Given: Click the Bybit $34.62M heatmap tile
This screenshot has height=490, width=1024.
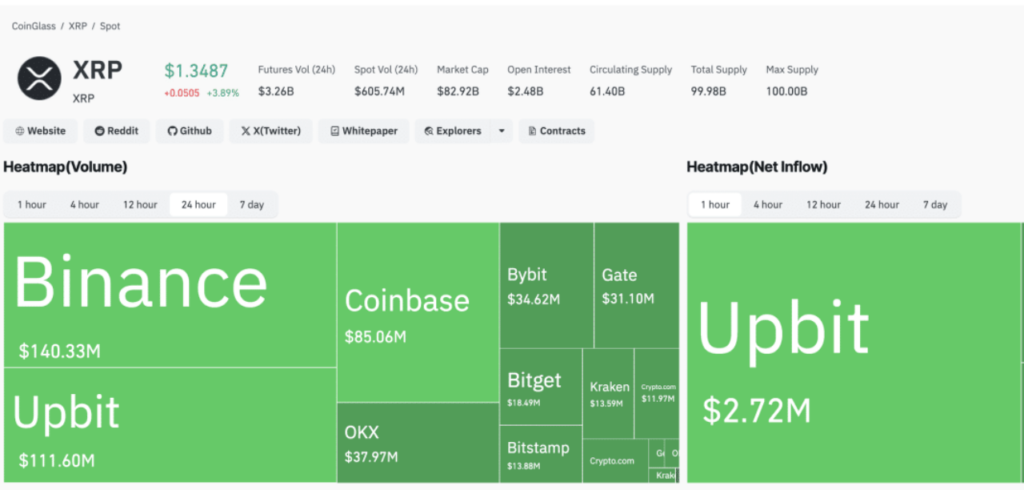Looking at the screenshot, I should [x=547, y=285].
